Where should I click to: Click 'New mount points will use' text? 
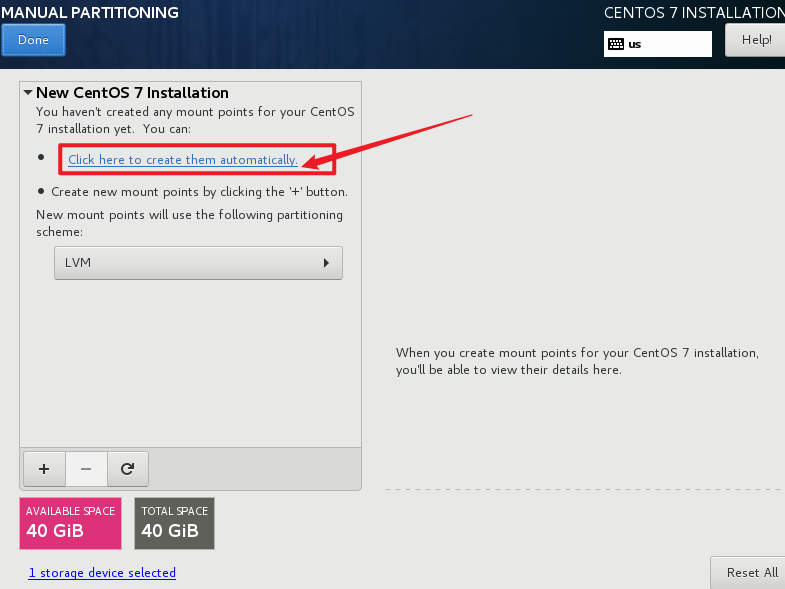[x=189, y=223]
